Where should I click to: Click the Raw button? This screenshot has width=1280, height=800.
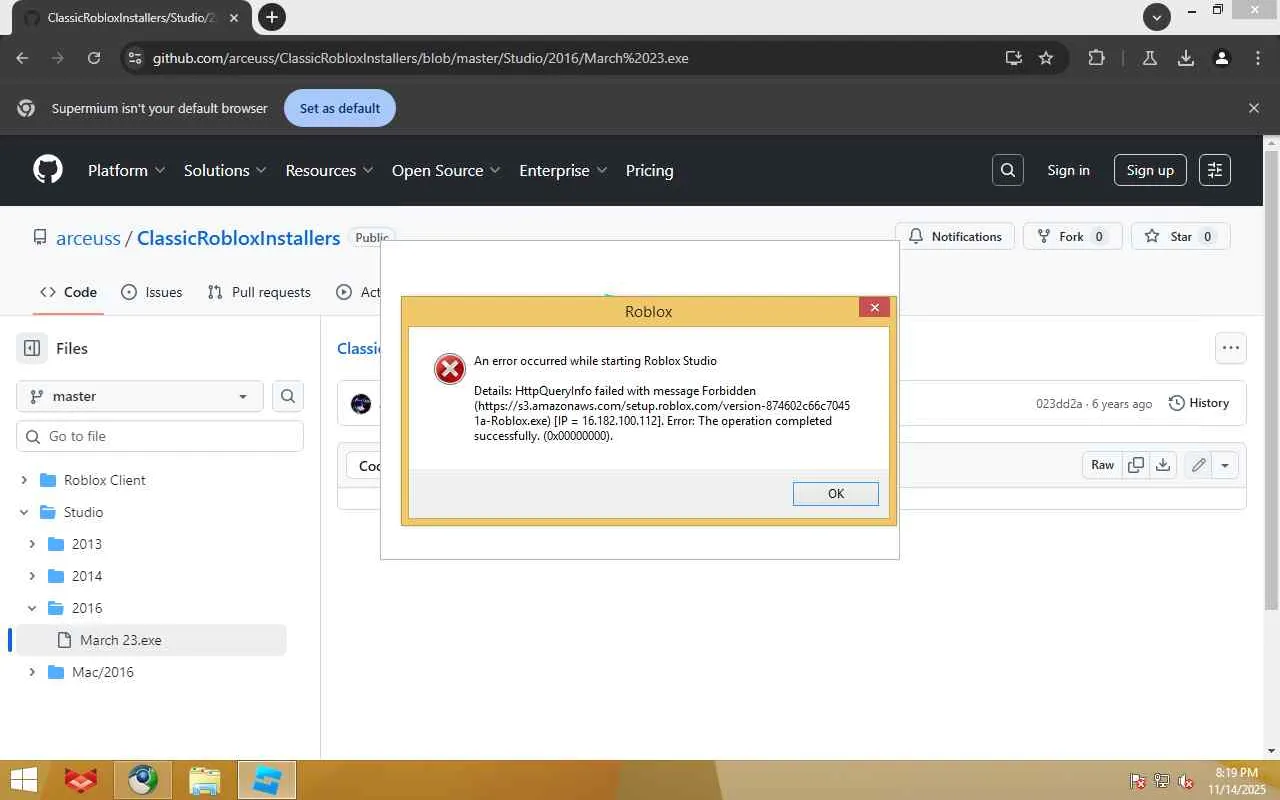pyautogui.click(x=1102, y=465)
